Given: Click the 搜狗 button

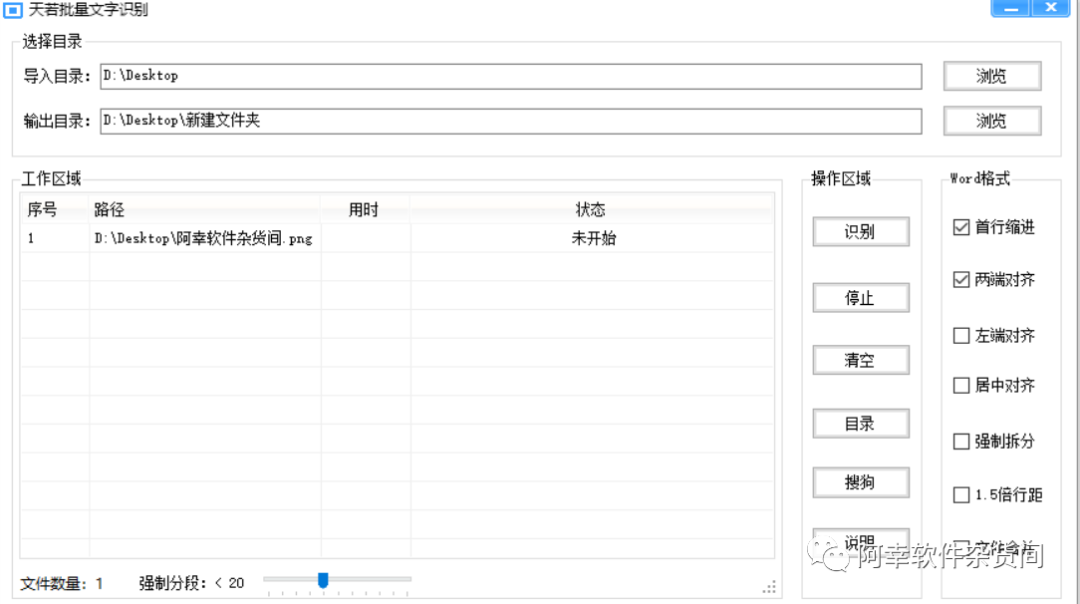Looking at the screenshot, I should 859,482.
